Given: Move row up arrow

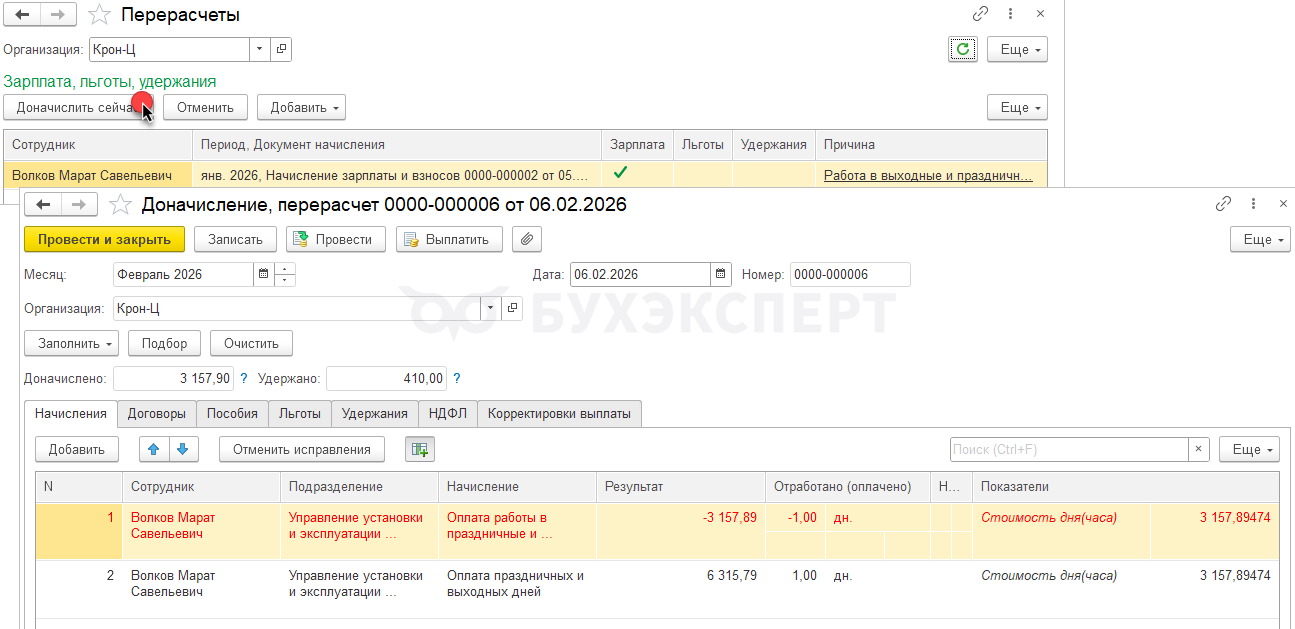Looking at the screenshot, I should tap(154, 449).
